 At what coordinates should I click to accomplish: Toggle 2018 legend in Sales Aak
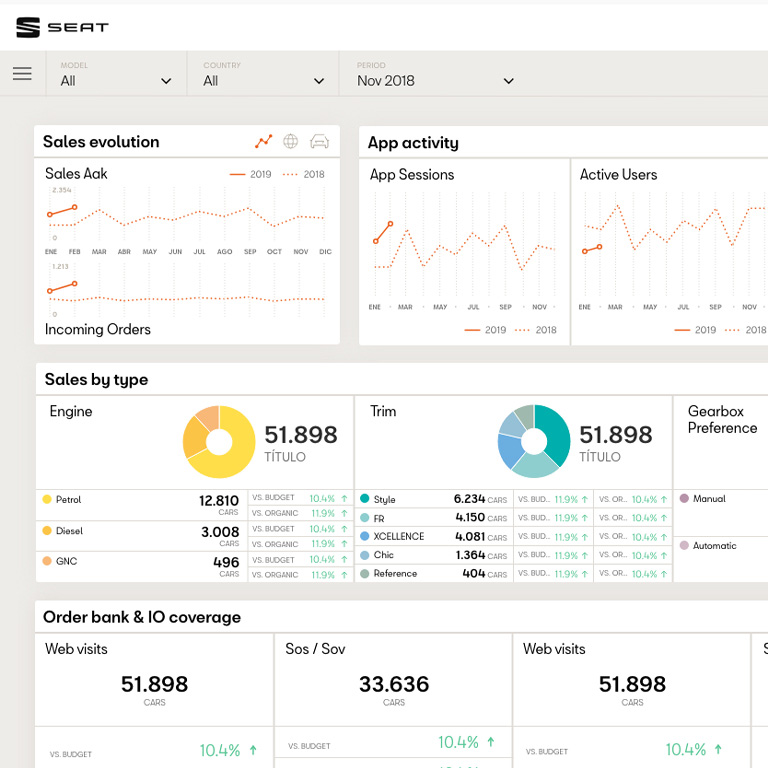tap(304, 174)
